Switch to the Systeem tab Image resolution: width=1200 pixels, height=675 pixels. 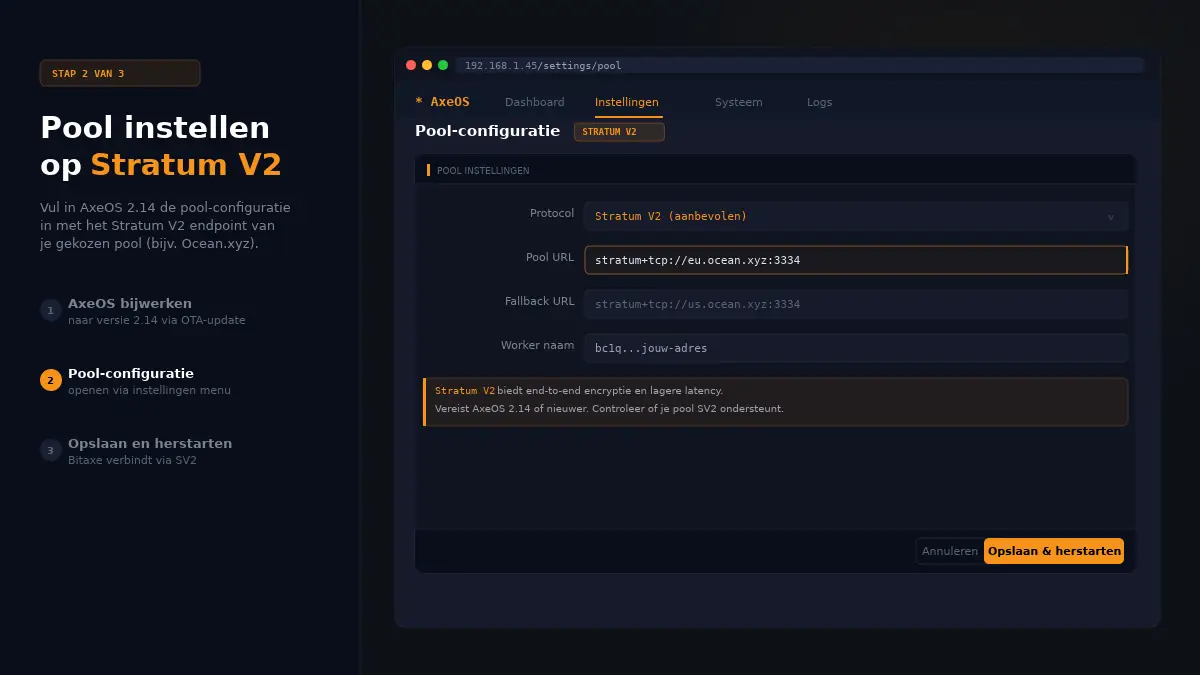pyautogui.click(x=738, y=102)
